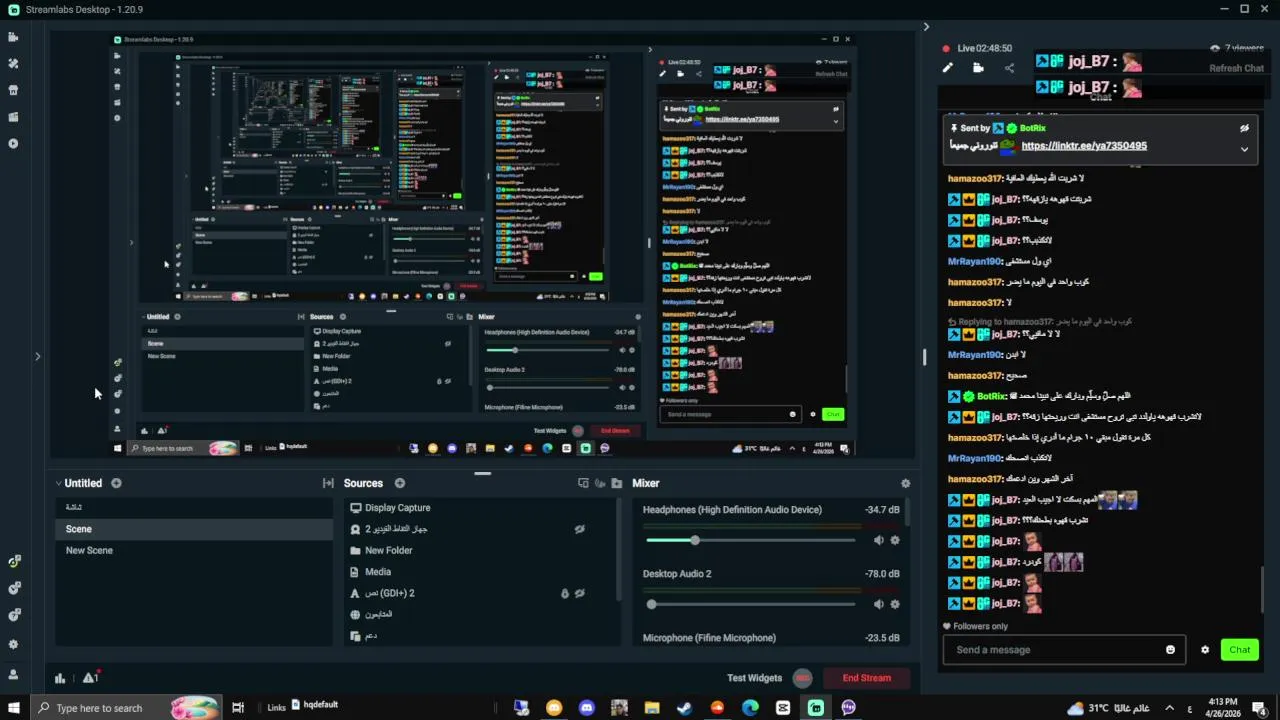Open Steam from the Windows taskbar
Image resolution: width=1280 pixels, height=720 pixels.
pos(685,708)
